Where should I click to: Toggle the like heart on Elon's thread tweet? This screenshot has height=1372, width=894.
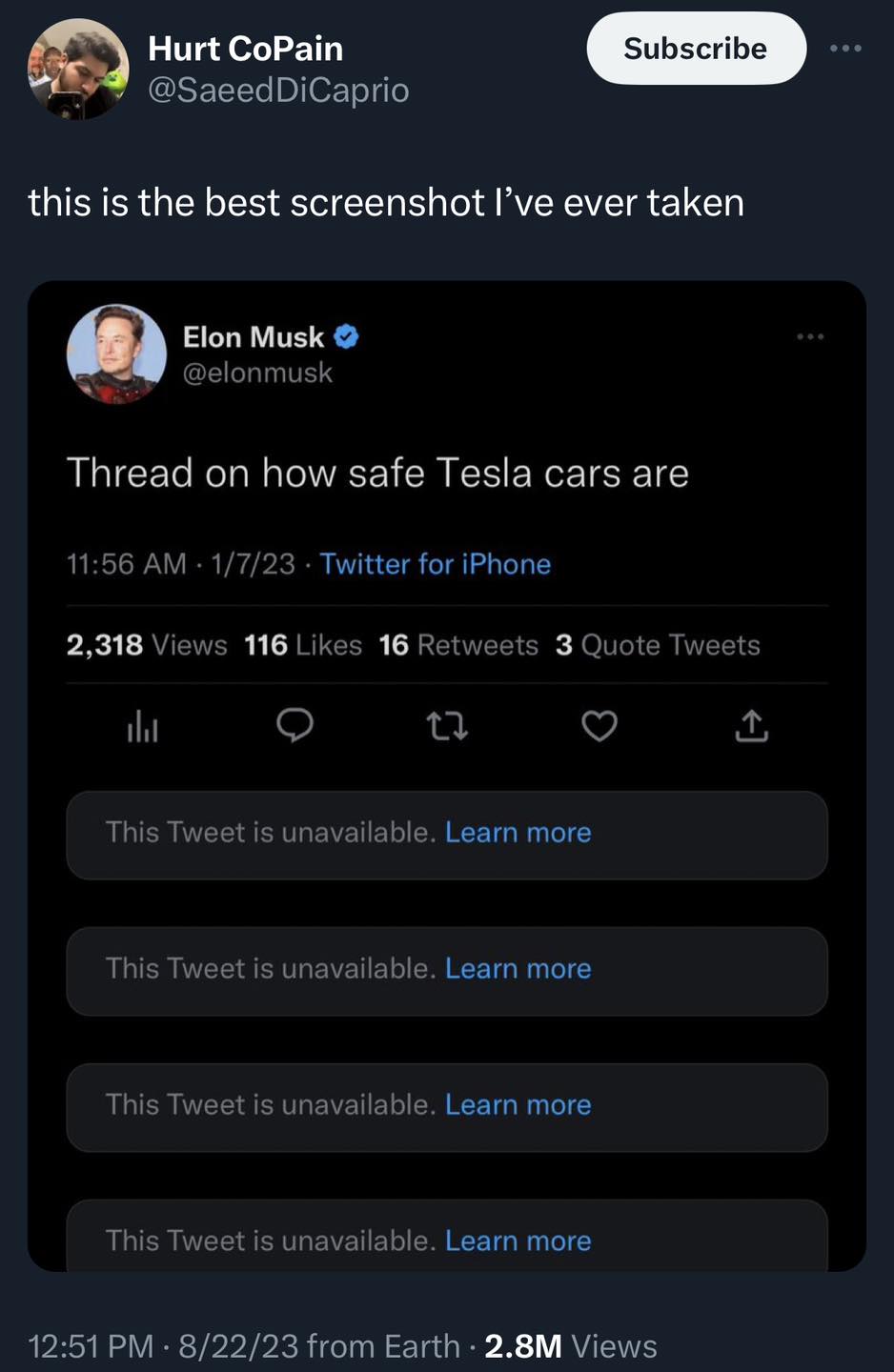599,727
